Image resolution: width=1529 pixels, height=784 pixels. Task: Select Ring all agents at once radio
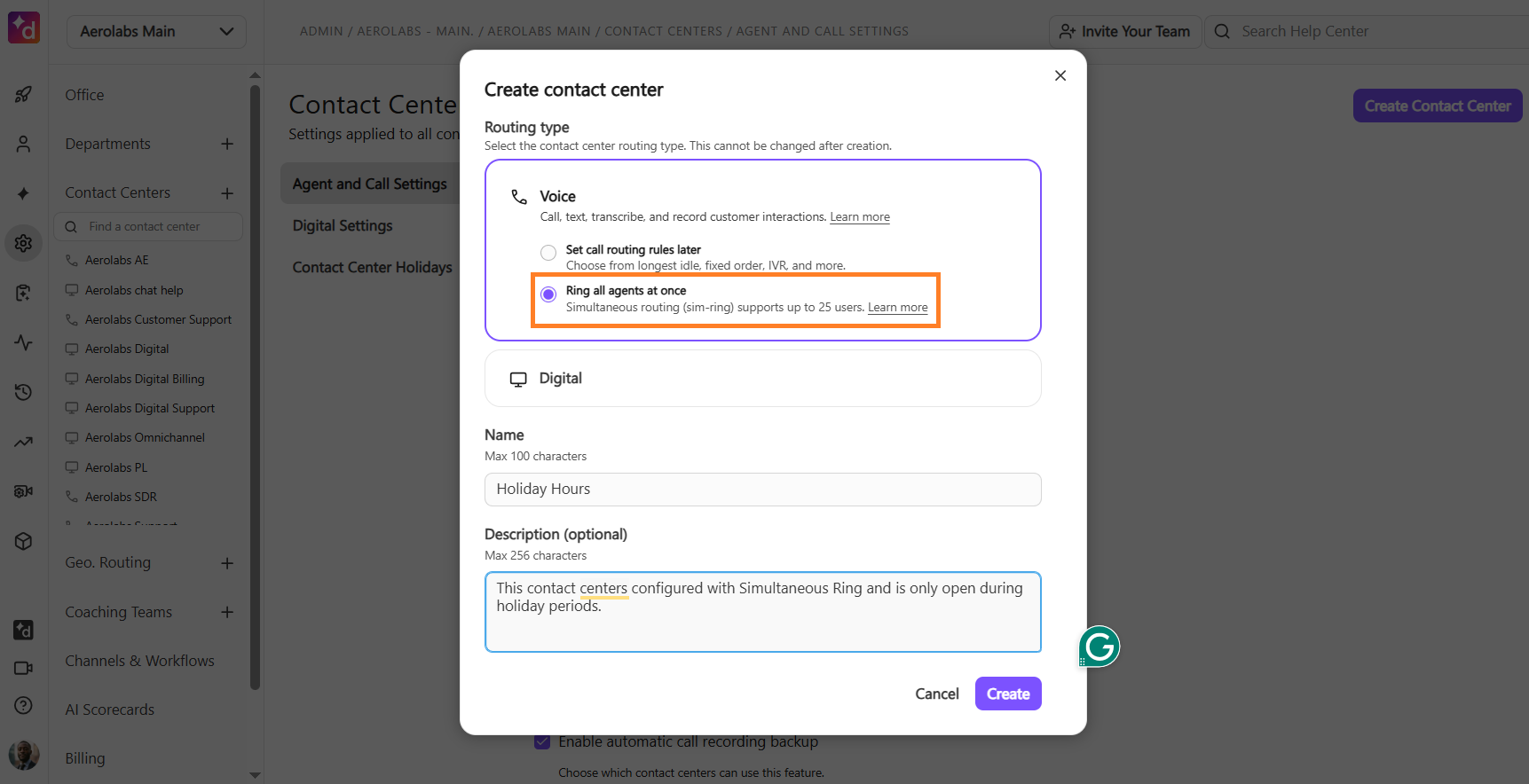[548, 294]
